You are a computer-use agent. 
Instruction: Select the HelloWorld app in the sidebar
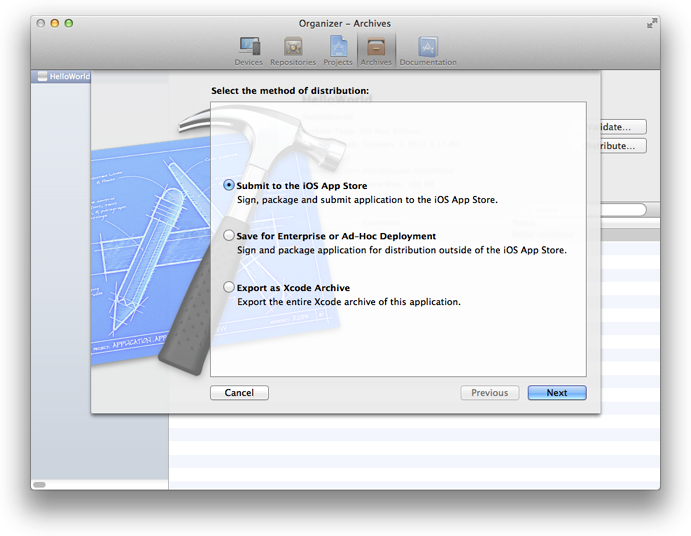pyautogui.click(x=62, y=76)
